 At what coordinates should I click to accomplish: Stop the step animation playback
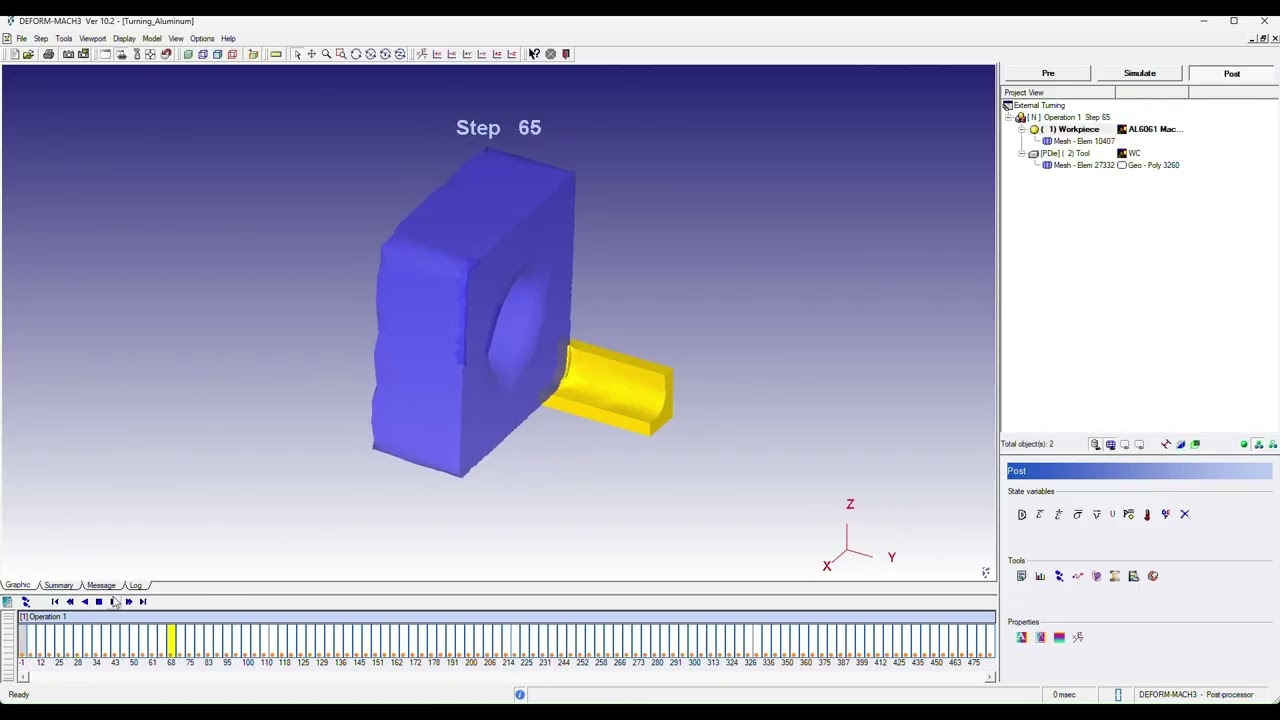click(99, 601)
